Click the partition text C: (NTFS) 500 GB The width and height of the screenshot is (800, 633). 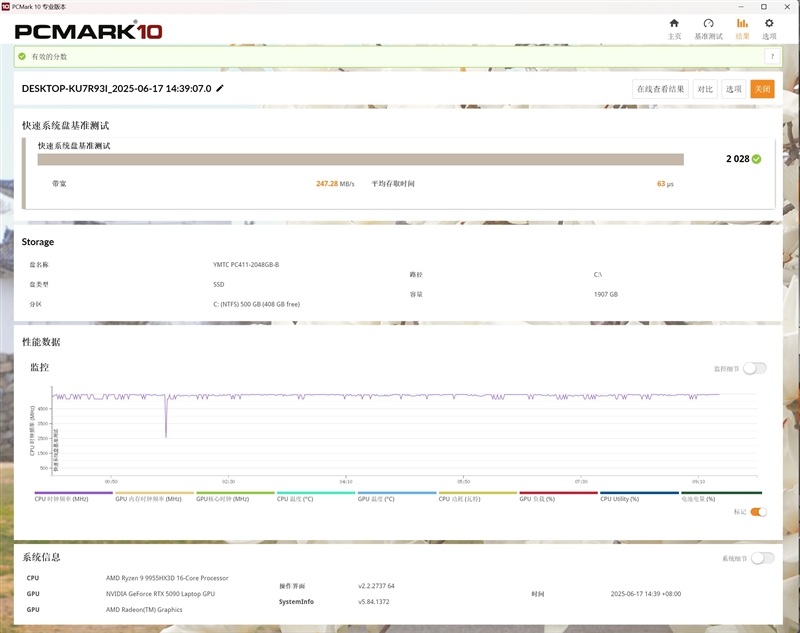click(257, 305)
